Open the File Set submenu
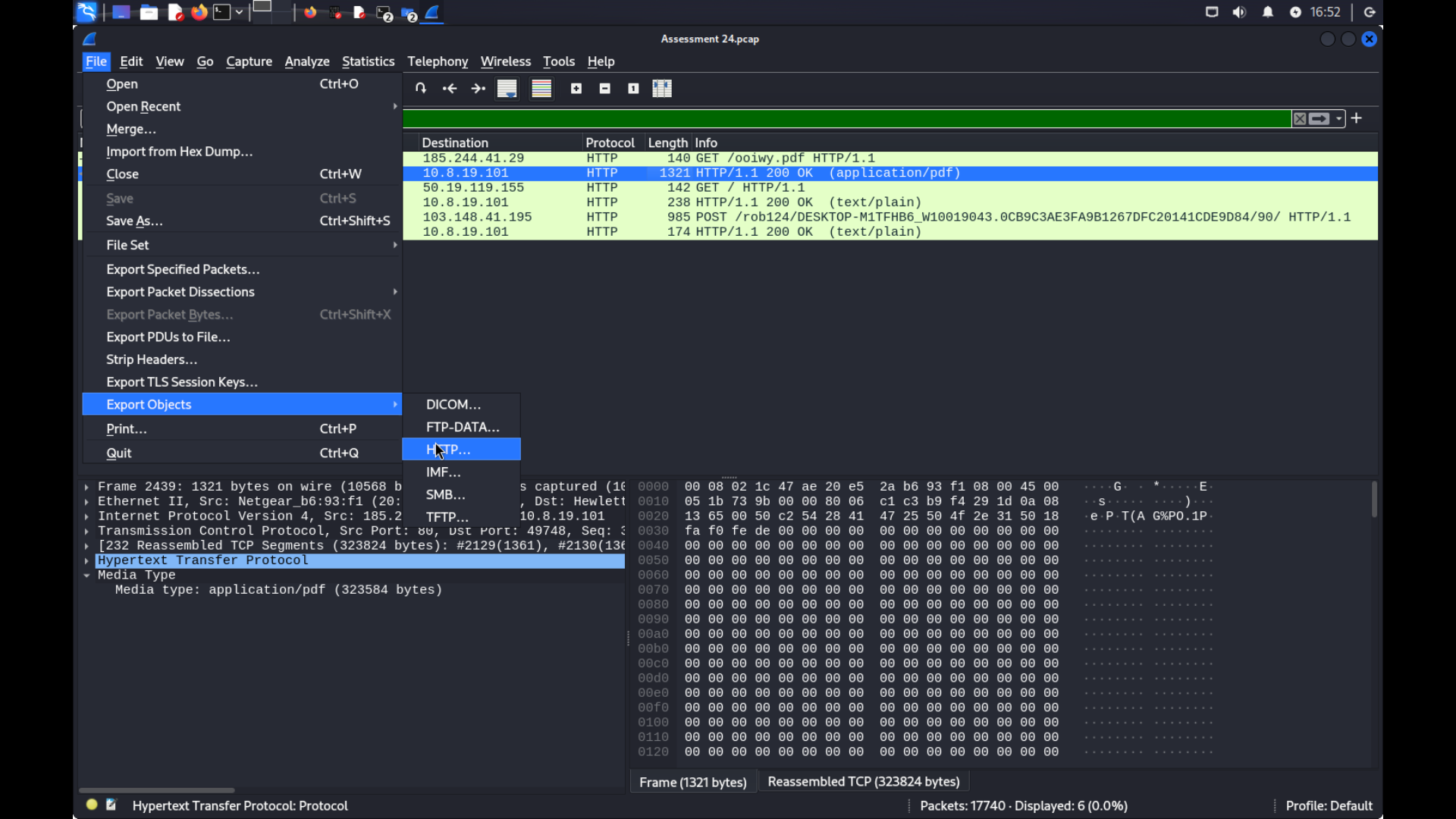 pos(127,244)
